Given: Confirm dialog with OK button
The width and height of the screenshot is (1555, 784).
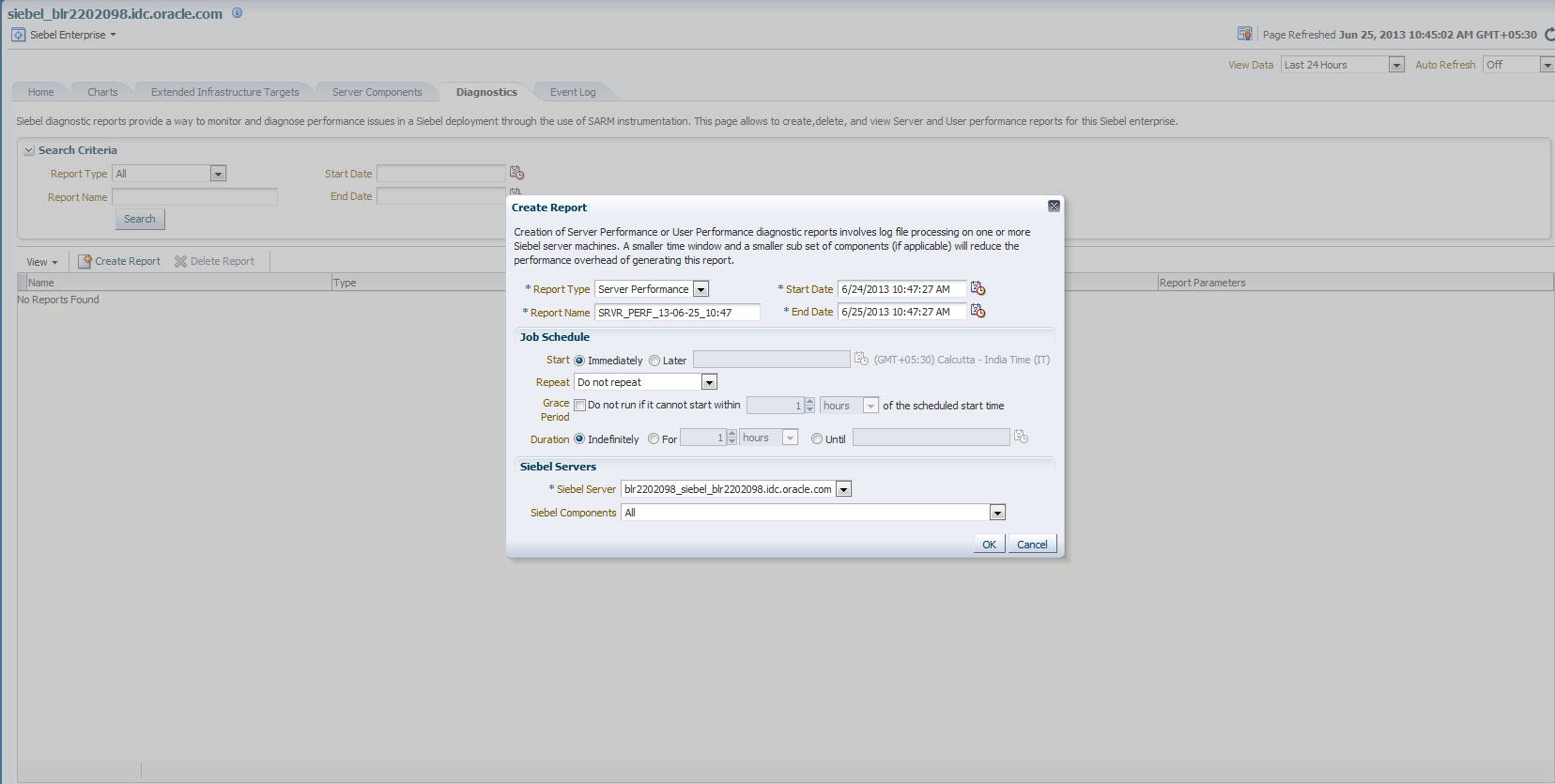Looking at the screenshot, I should tap(989, 545).
